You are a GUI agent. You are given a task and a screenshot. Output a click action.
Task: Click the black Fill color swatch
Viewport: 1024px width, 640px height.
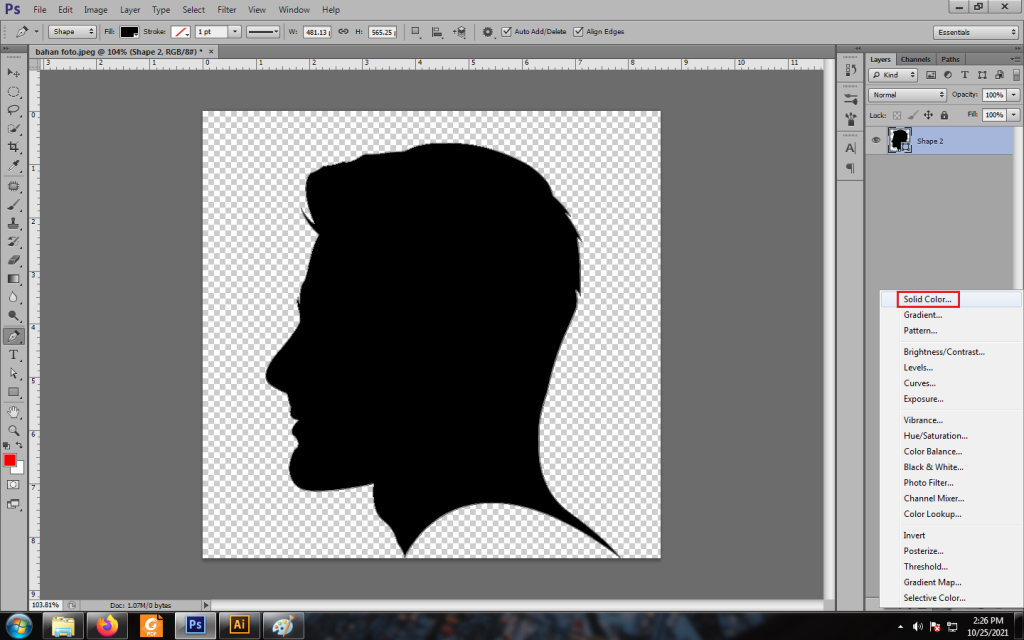click(x=129, y=32)
